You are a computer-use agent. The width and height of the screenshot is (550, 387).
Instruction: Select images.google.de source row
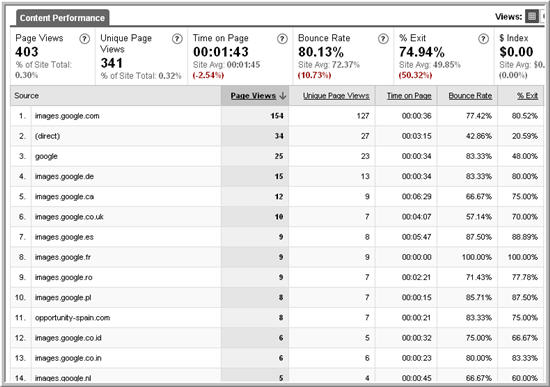(64, 176)
